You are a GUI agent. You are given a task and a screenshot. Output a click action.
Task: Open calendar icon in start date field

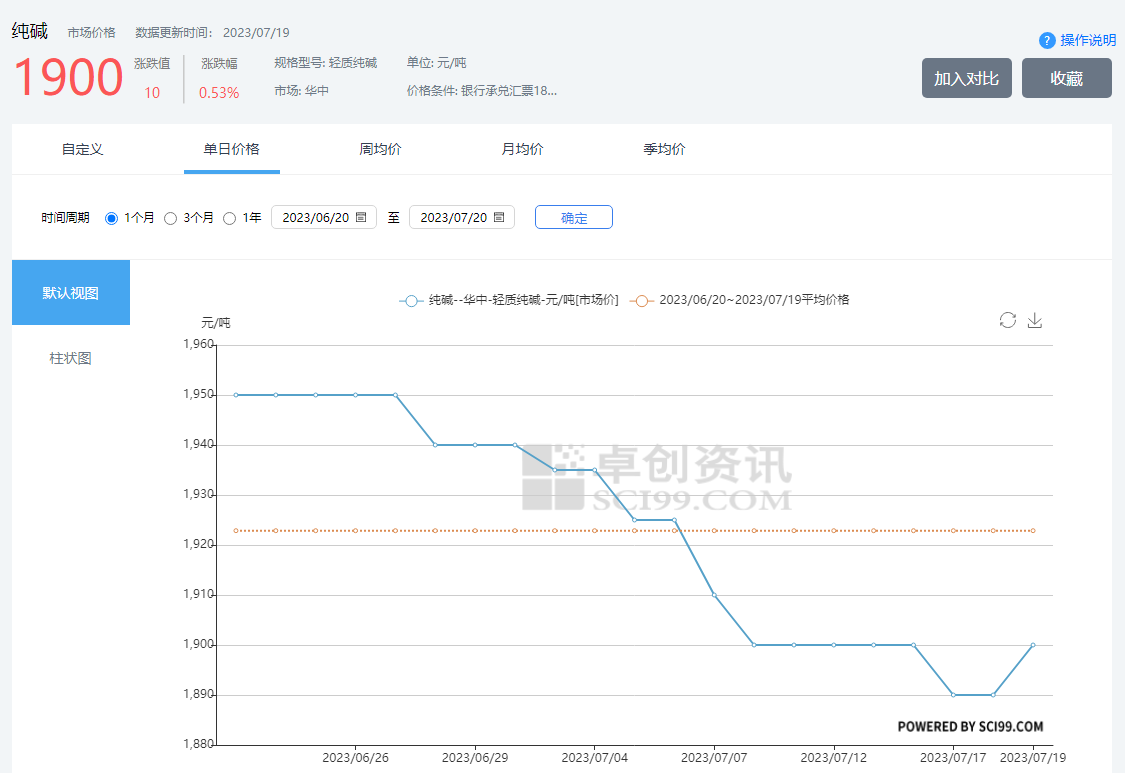[x=361, y=217]
